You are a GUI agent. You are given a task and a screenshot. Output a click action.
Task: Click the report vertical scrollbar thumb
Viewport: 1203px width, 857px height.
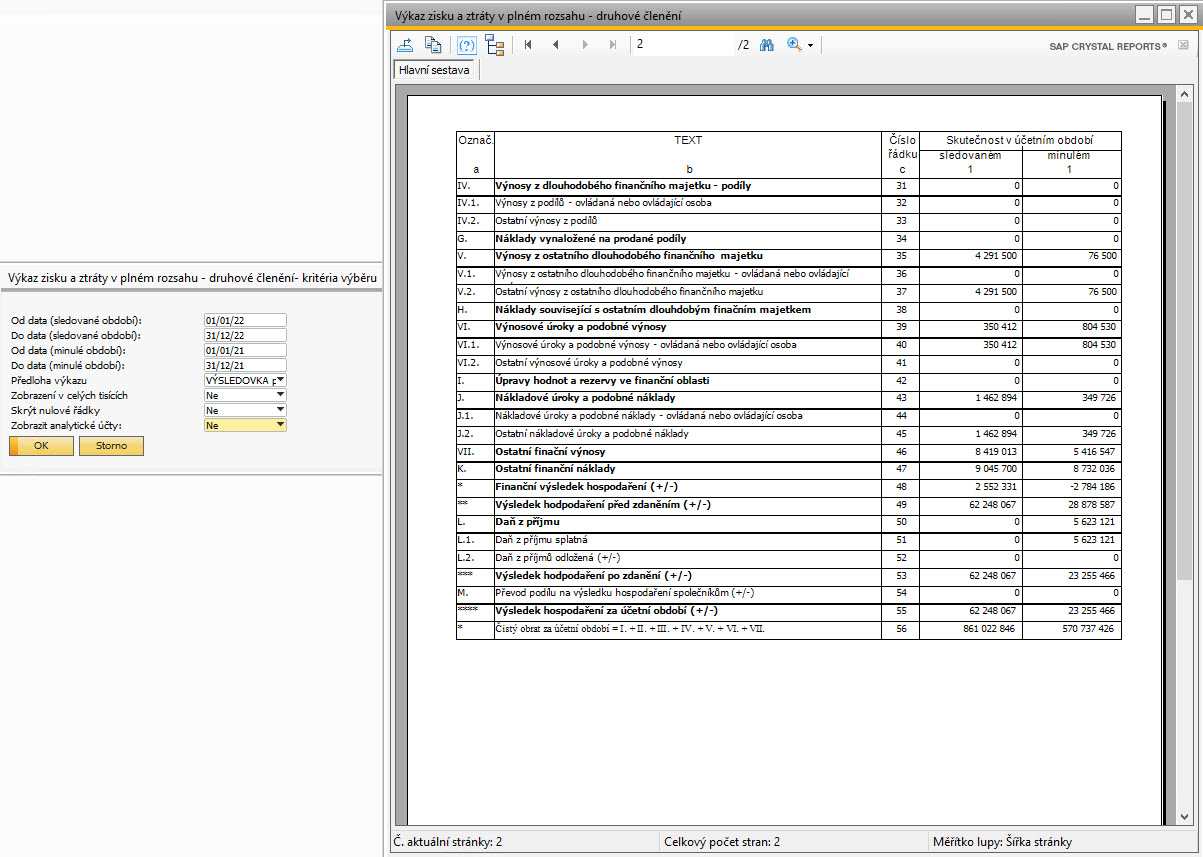coord(1184,340)
